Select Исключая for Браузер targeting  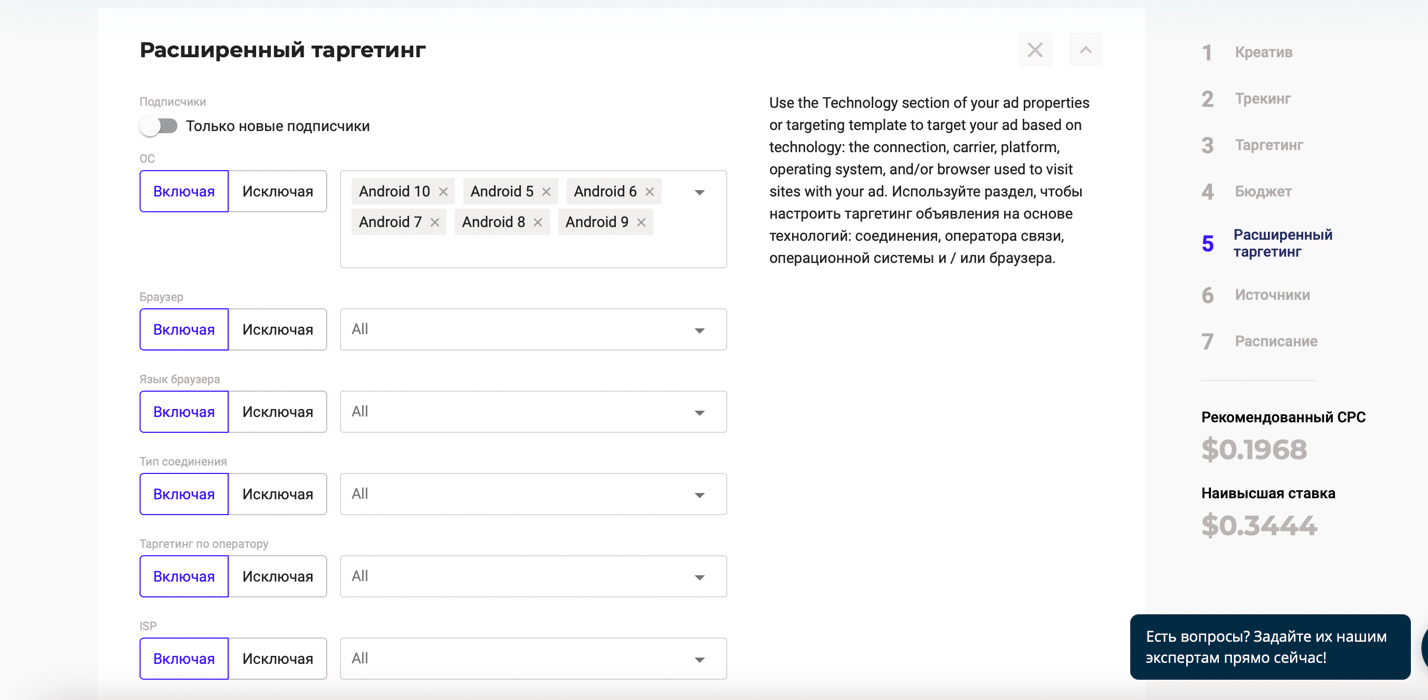point(277,329)
